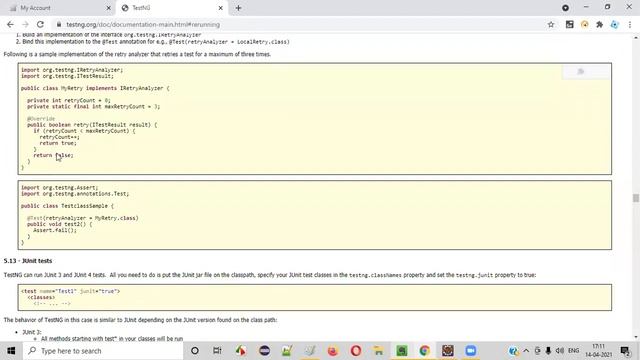This screenshot has width=640, height=360.
Task: Close the TestNG tab
Action: (220, 8)
